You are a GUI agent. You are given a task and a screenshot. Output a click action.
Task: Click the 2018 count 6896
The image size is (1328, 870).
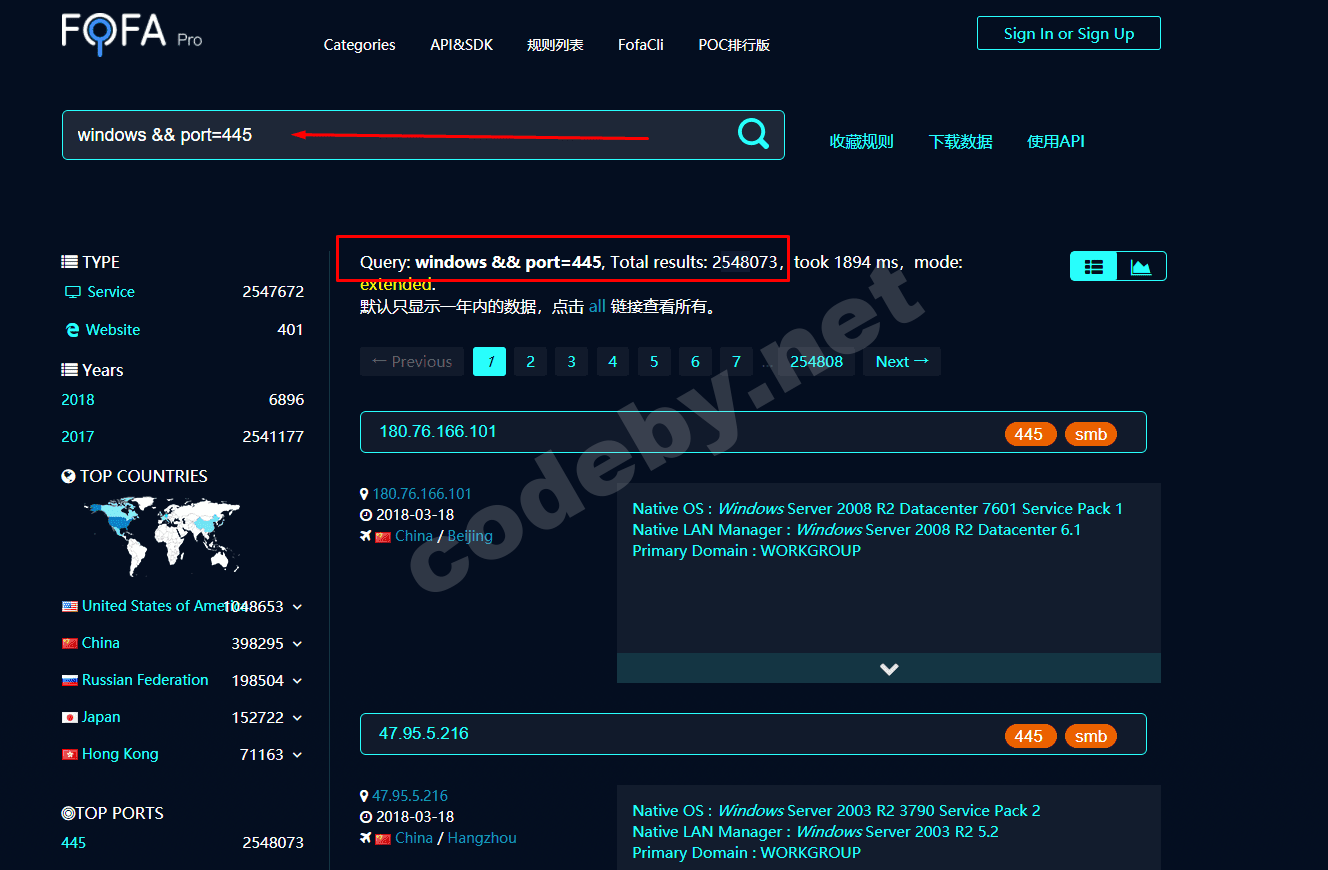coord(286,400)
